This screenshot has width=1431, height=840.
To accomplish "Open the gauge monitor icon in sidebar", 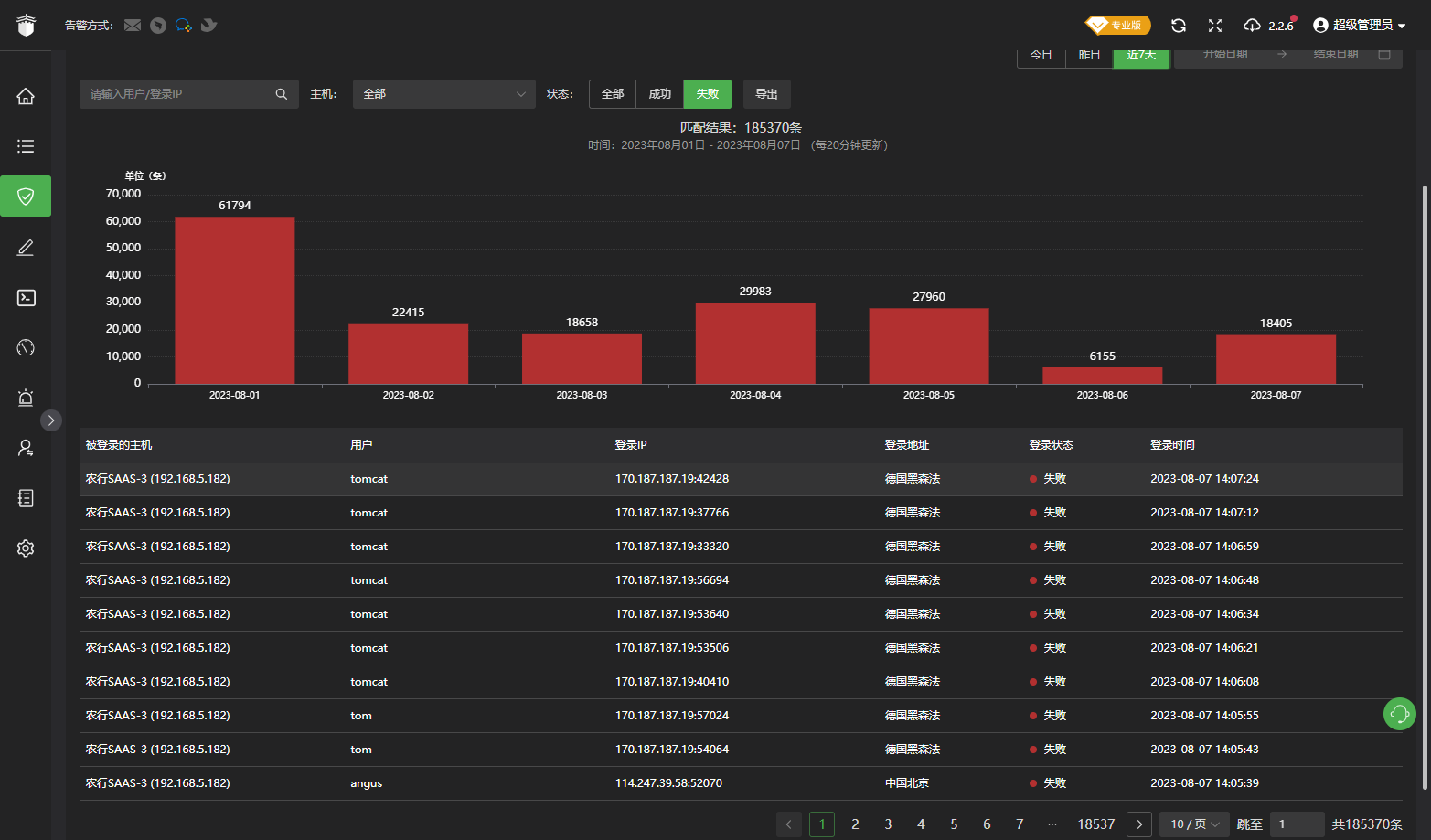I will click(x=26, y=347).
